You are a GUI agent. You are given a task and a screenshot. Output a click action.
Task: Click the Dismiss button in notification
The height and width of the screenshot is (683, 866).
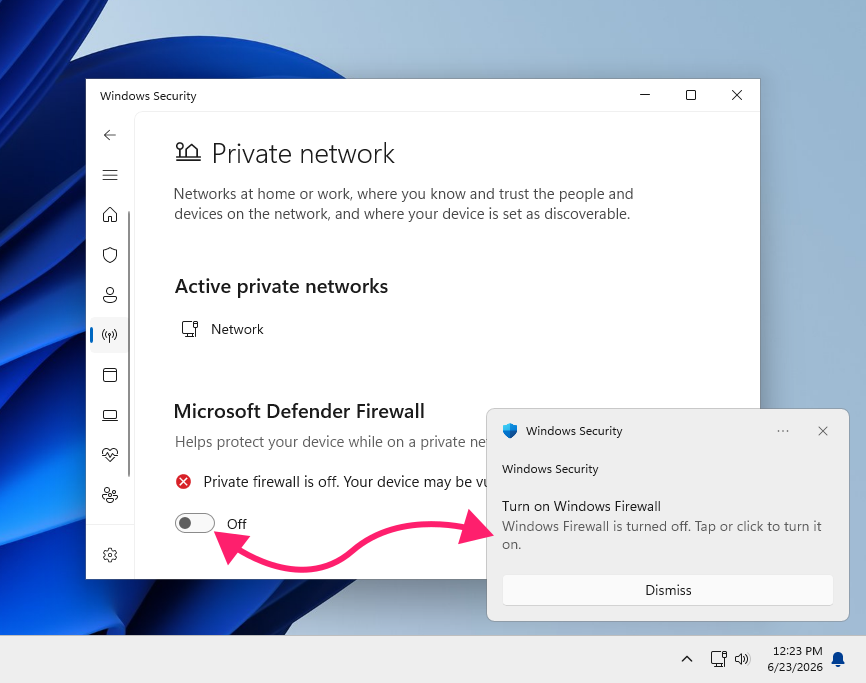(x=668, y=590)
